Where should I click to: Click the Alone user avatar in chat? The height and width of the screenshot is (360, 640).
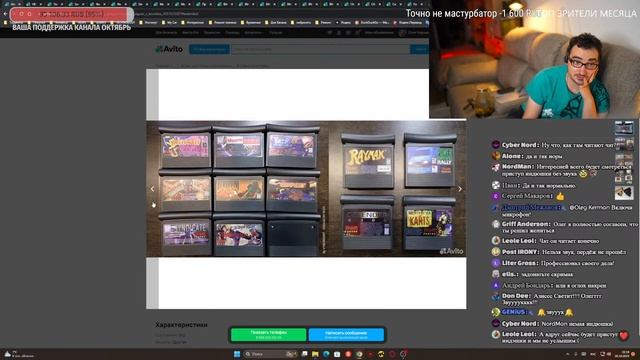[496, 156]
